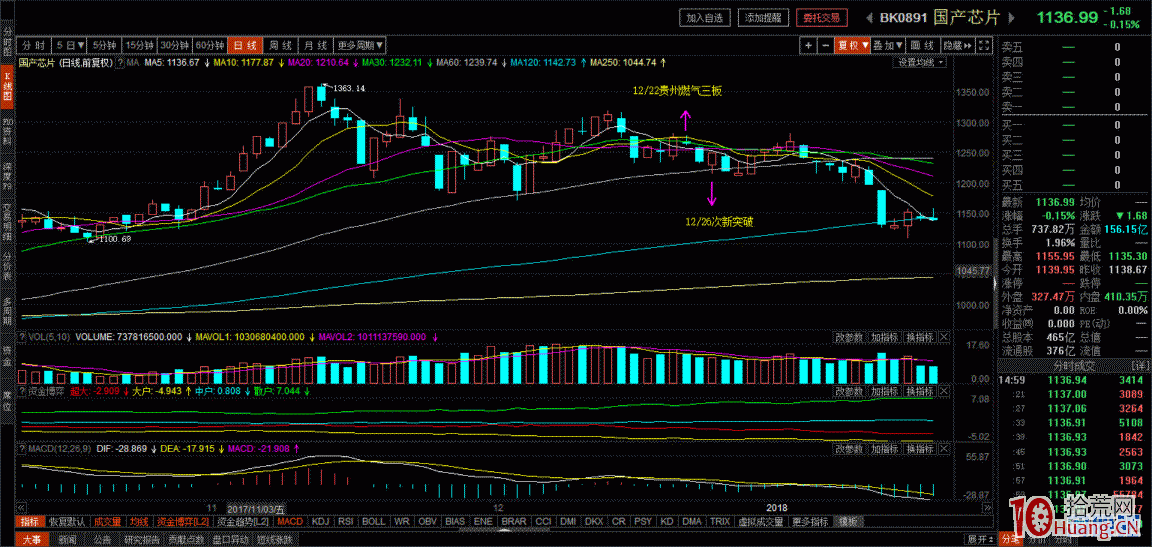
Task: Switch to the BOLL indicator tab
Action: click(x=373, y=522)
